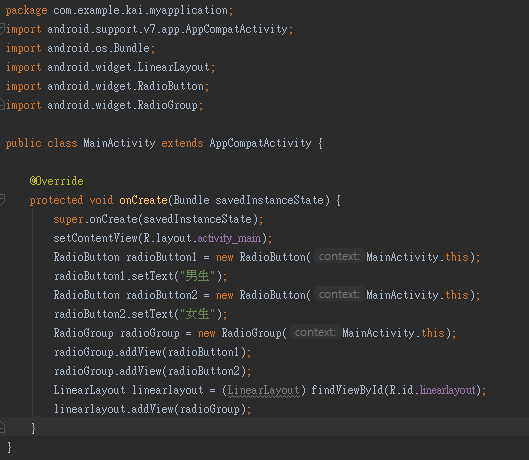Image resolution: width=529 pixels, height=460 pixels.
Task: Click the radioGroup variable declaration
Action: pos(150,333)
